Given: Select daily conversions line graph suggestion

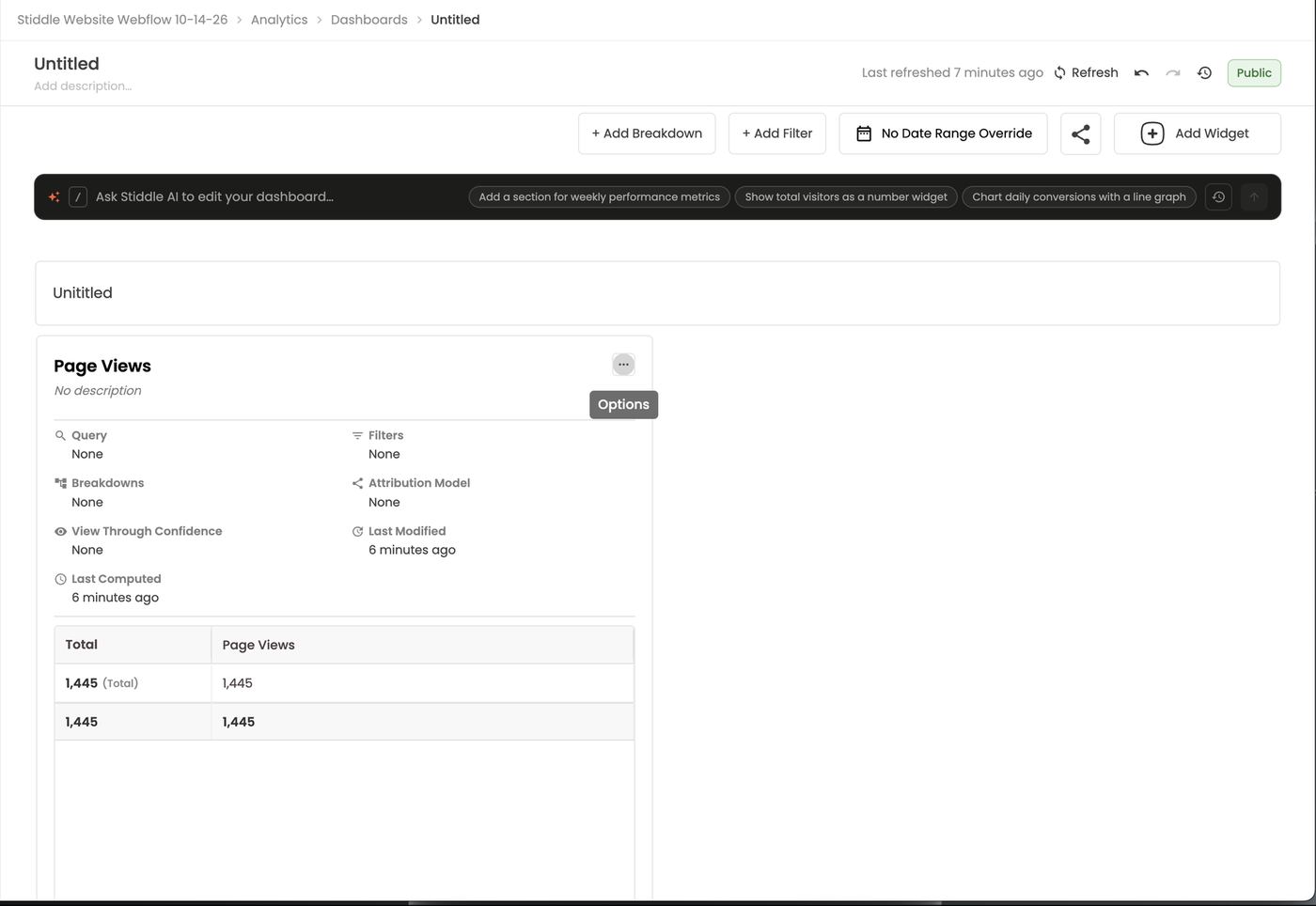Looking at the screenshot, I should coord(1079,196).
